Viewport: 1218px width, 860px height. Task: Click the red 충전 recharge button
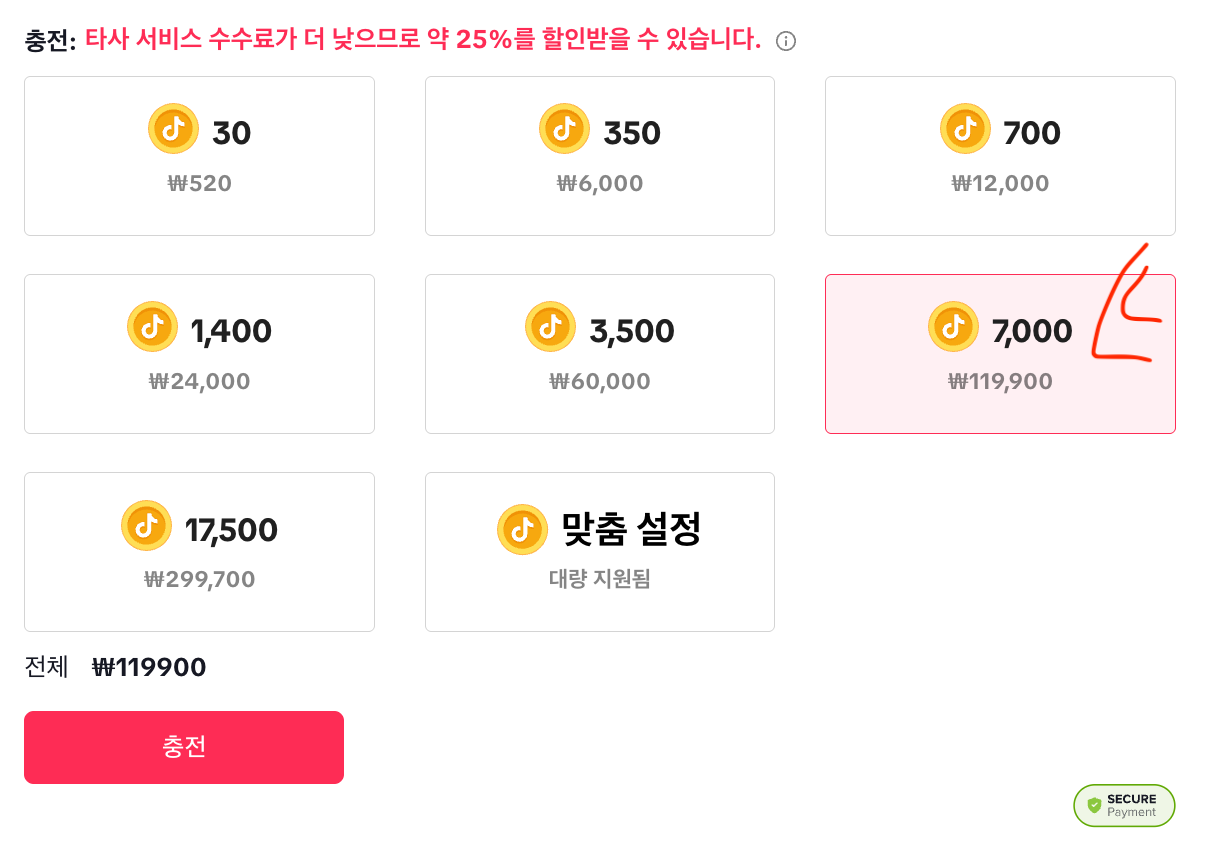[184, 747]
